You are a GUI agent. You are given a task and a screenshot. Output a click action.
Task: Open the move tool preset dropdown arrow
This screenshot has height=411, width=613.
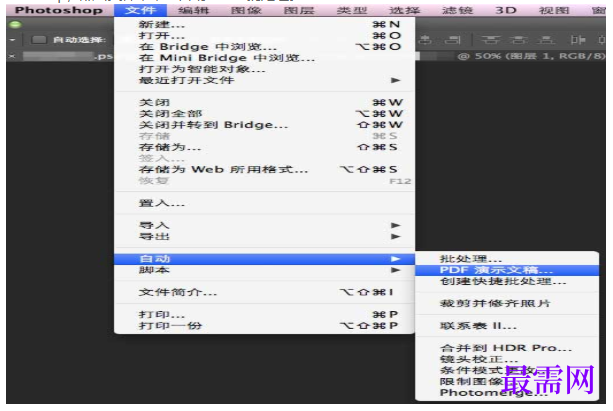pyautogui.click(x=13, y=39)
